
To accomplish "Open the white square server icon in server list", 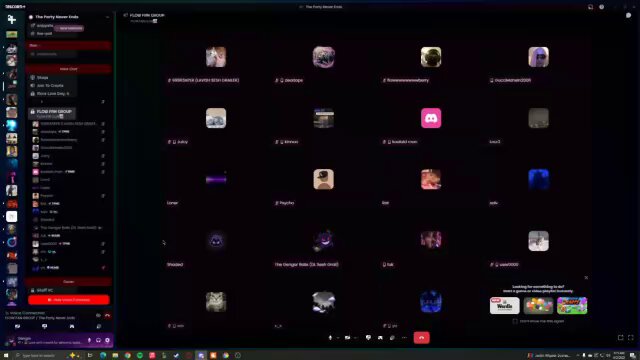I will (11, 216).
